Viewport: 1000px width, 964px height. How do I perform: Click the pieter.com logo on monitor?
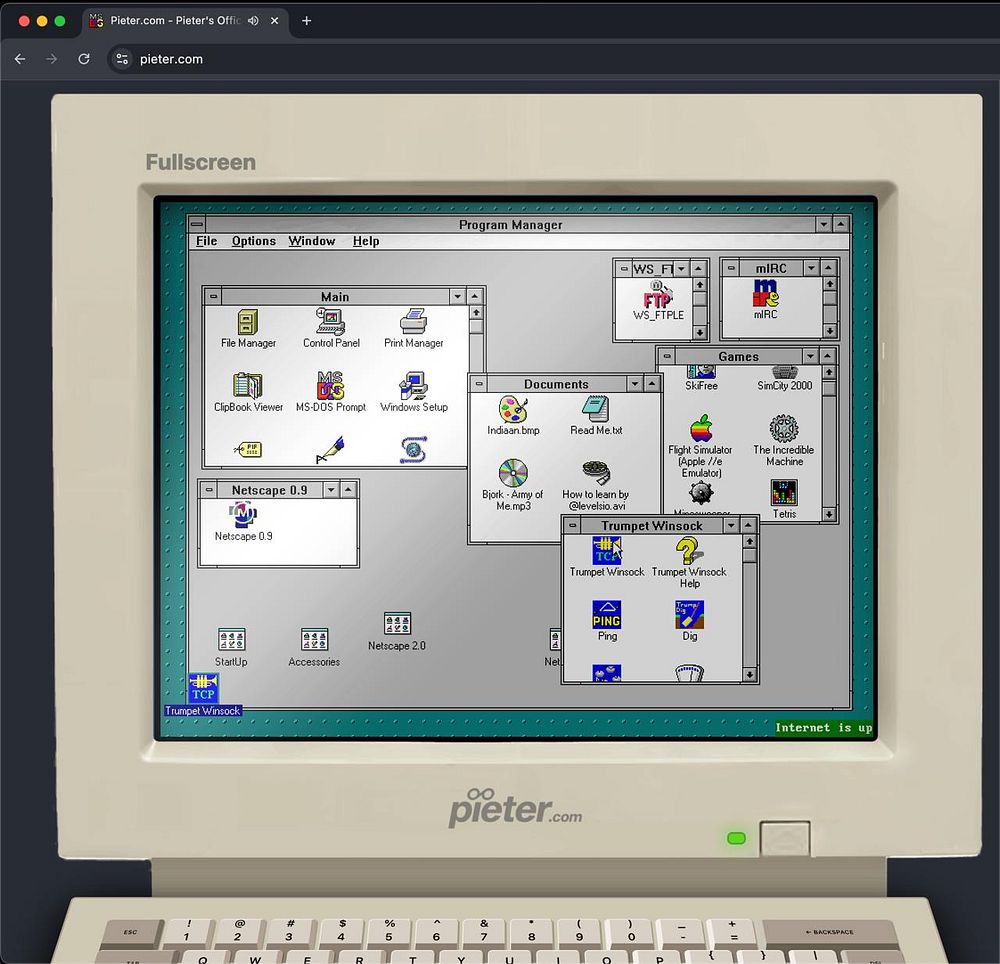click(515, 808)
